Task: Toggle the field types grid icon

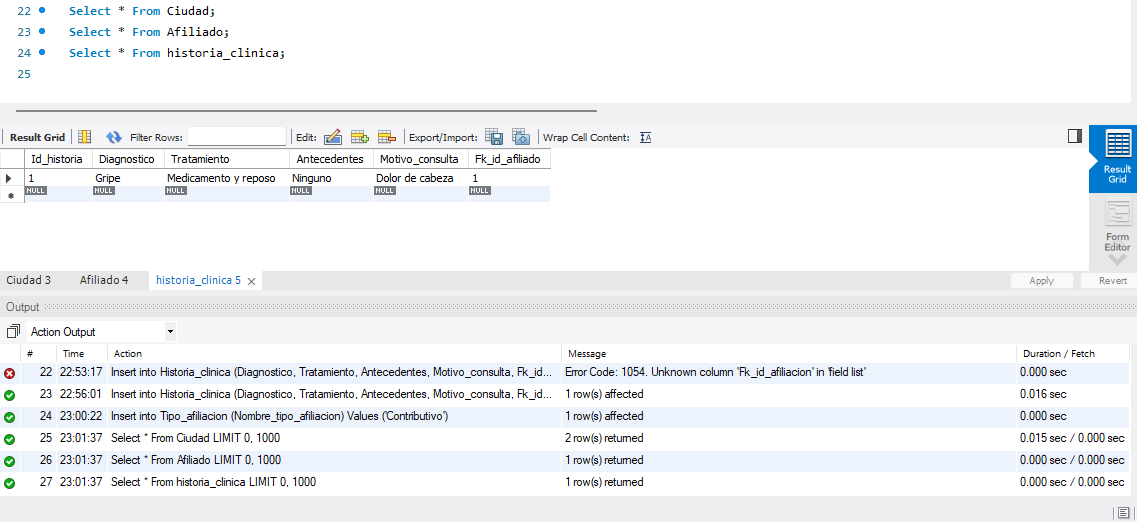Action: click(x=85, y=137)
